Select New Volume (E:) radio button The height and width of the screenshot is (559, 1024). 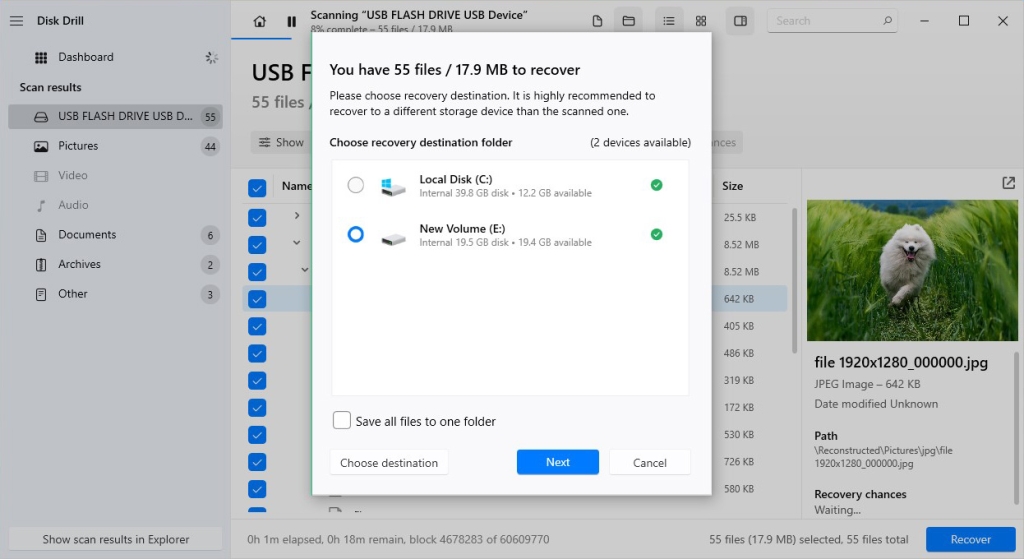click(355, 234)
